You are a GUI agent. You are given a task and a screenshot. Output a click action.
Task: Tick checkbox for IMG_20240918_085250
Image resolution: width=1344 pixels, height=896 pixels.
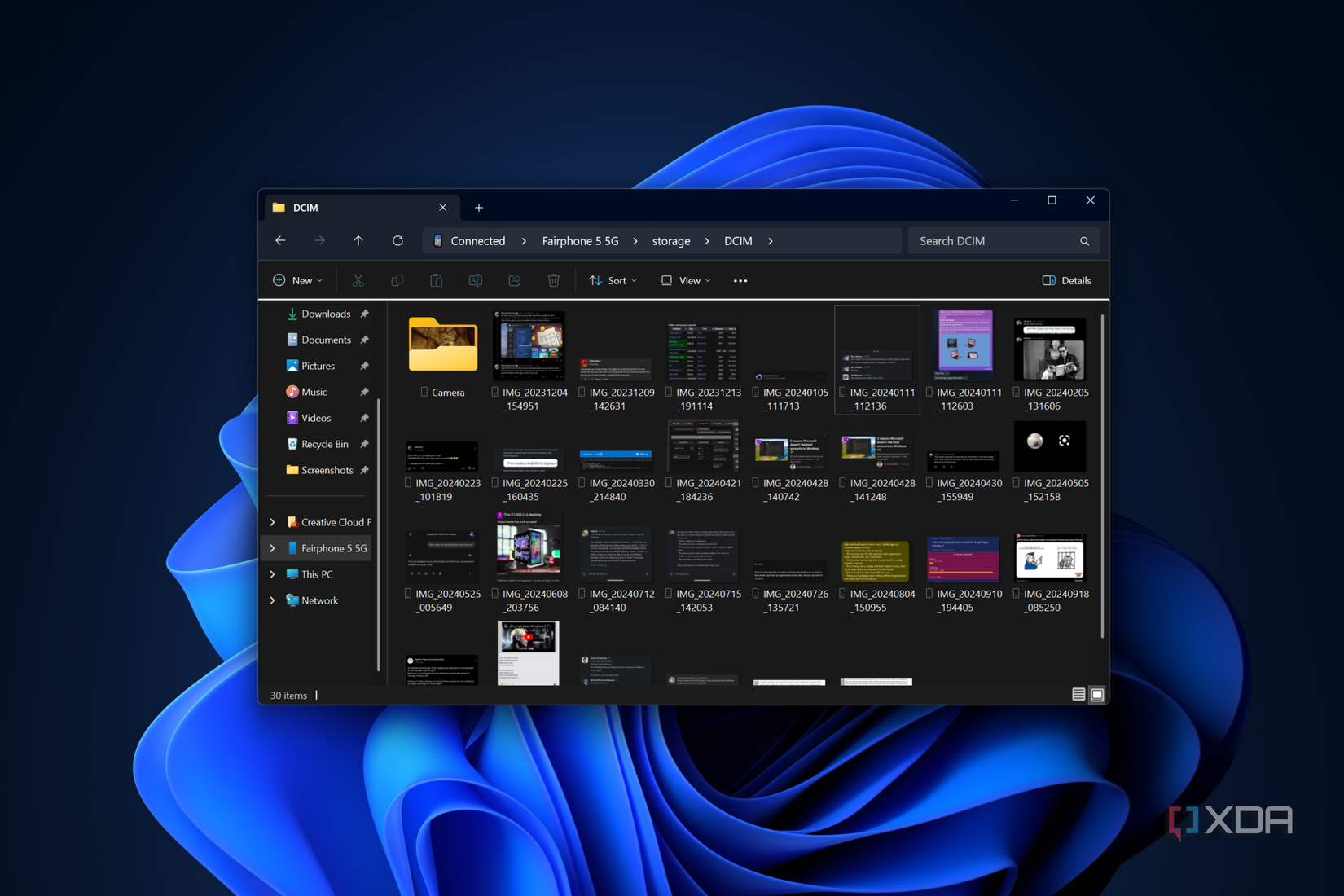1017,594
